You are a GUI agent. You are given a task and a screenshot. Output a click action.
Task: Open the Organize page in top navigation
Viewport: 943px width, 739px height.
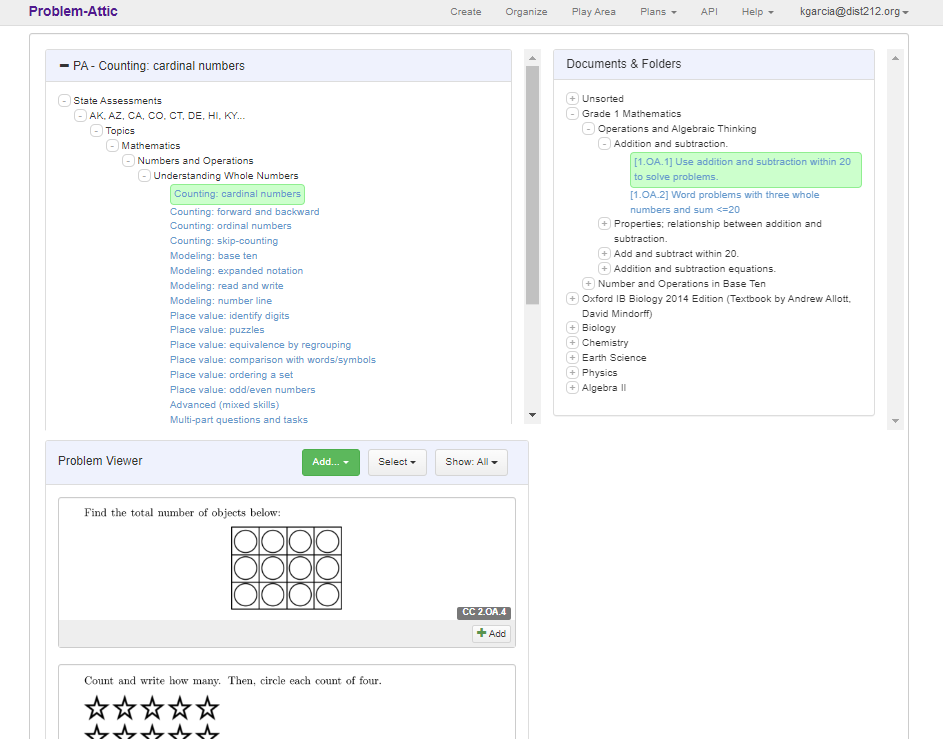(x=526, y=11)
